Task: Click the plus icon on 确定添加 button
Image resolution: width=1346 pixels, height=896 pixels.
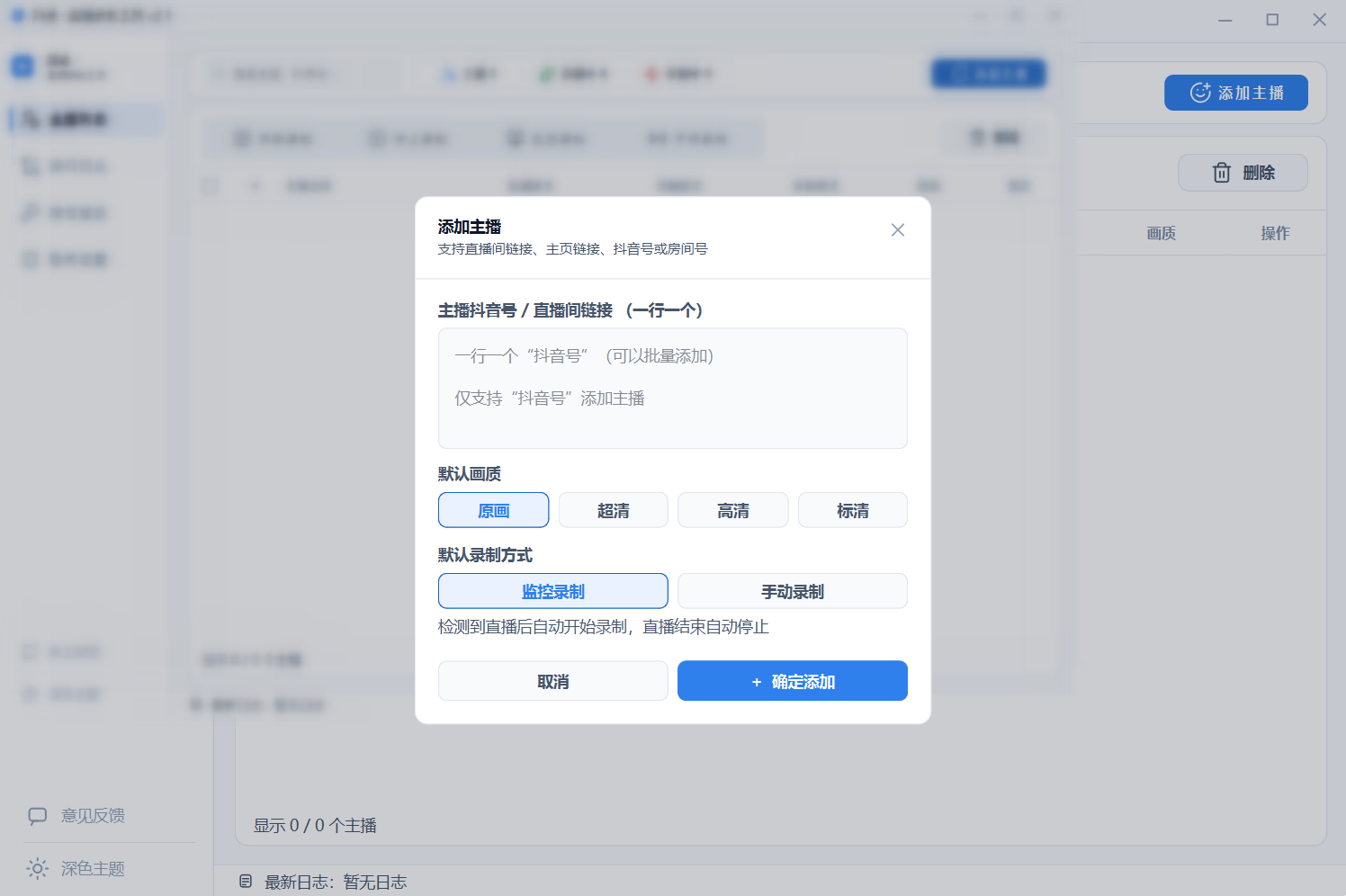Action: click(757, 682)
